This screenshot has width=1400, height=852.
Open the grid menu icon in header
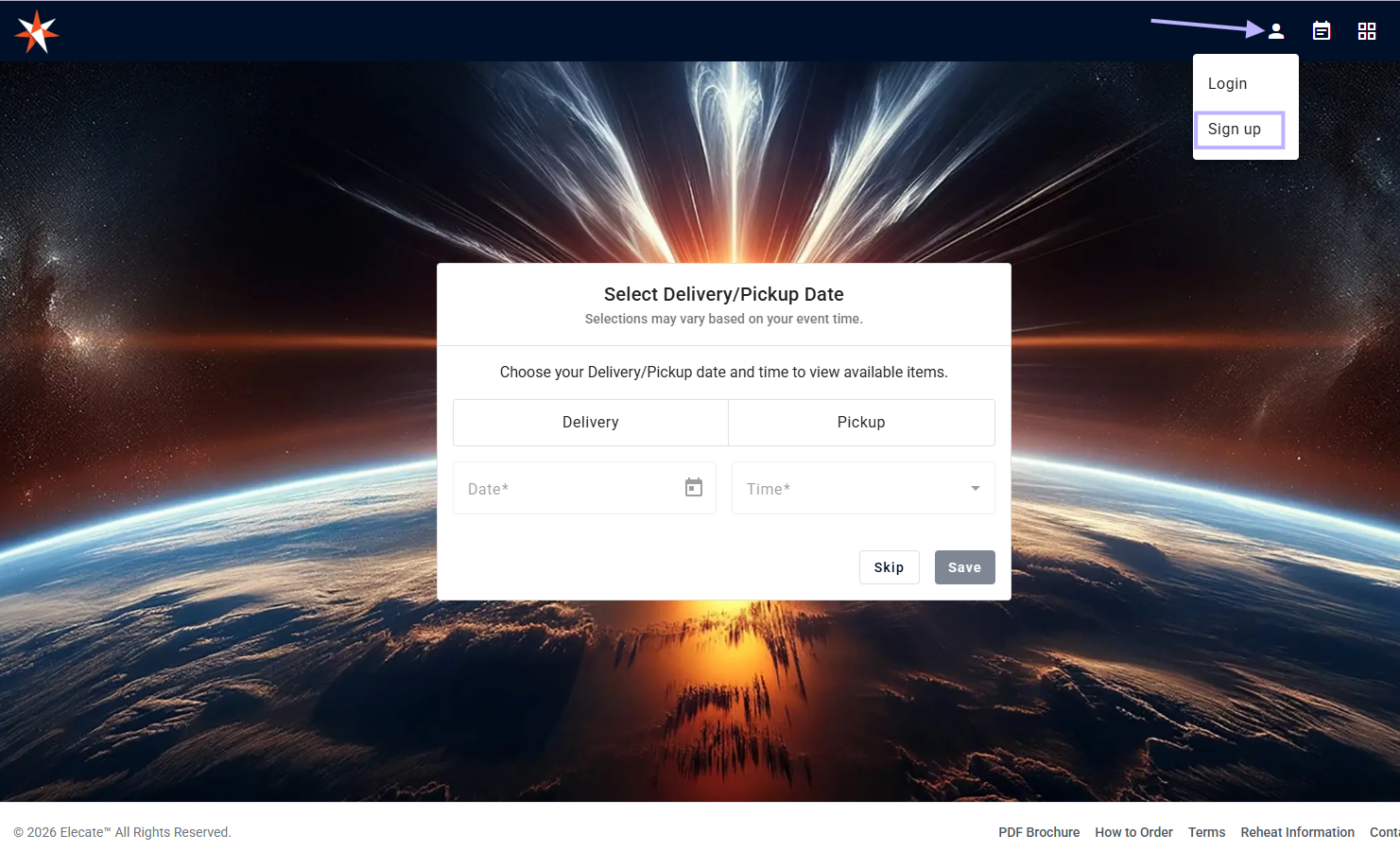[x=1366, y=31]
